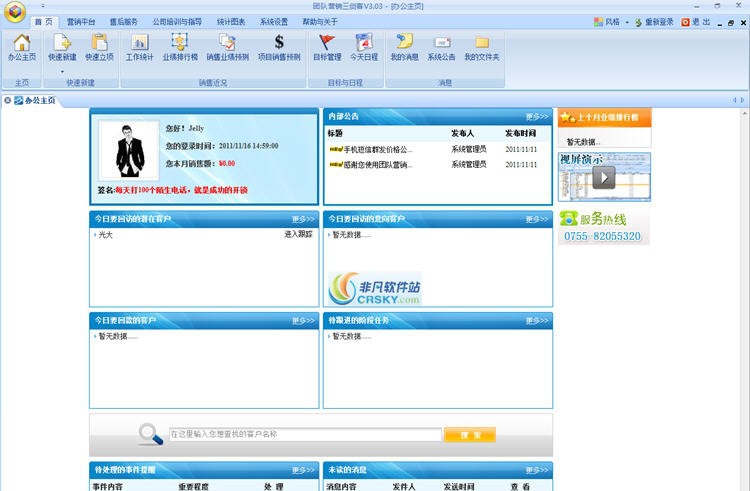Expand the 快速新建 dropdown arrow

click(62, 72)
